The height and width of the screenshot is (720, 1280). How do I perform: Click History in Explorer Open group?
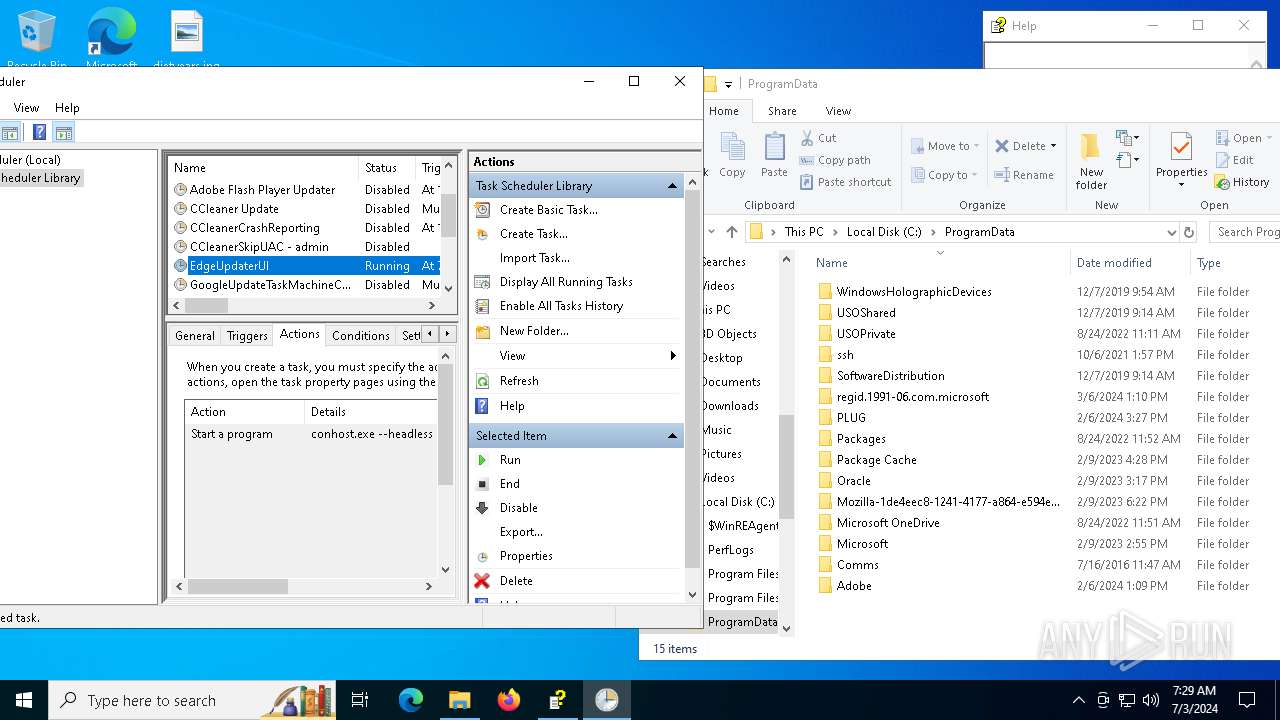click(x=1242, y=182)
